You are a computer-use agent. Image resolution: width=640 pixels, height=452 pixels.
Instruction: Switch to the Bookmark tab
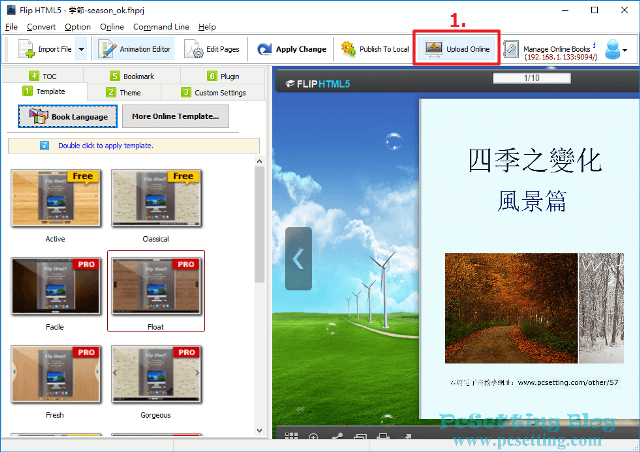pos(131,76)
